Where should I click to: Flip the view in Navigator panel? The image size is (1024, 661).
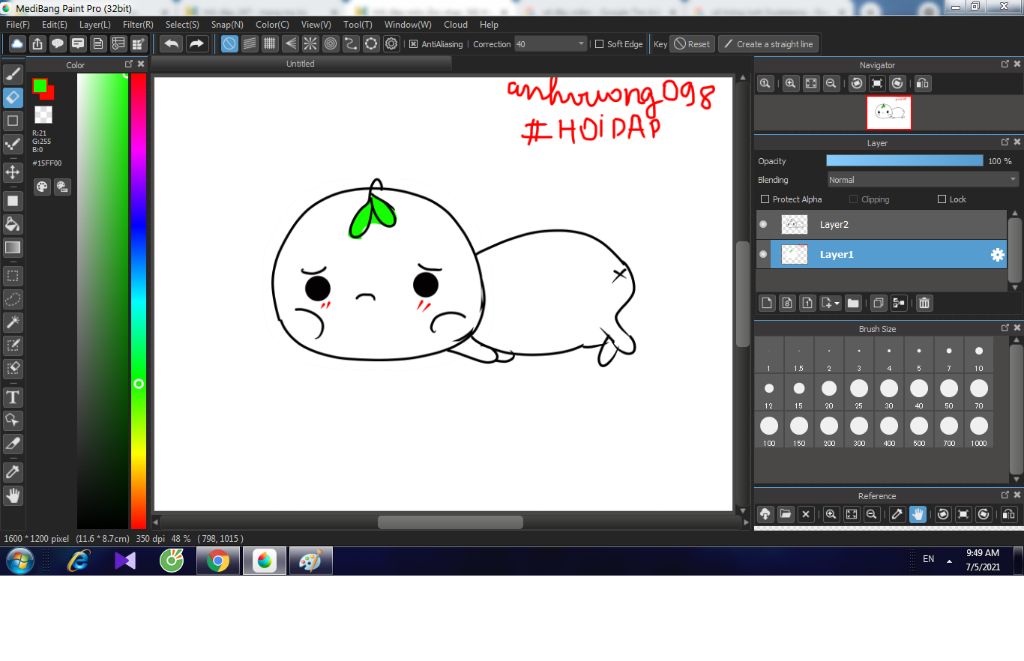(x=922, y=84)
